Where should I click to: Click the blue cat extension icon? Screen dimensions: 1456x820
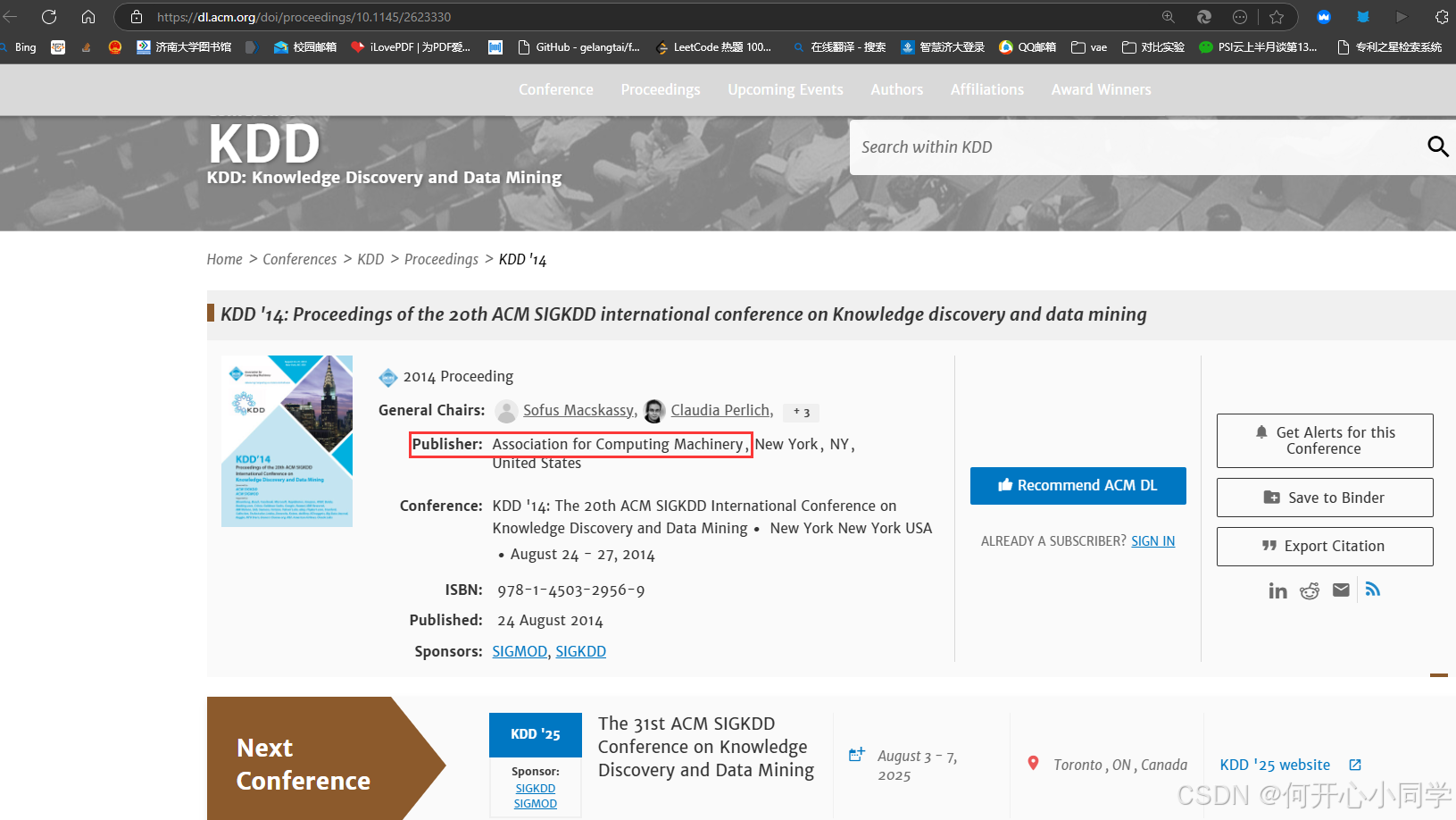(1363, 17)
